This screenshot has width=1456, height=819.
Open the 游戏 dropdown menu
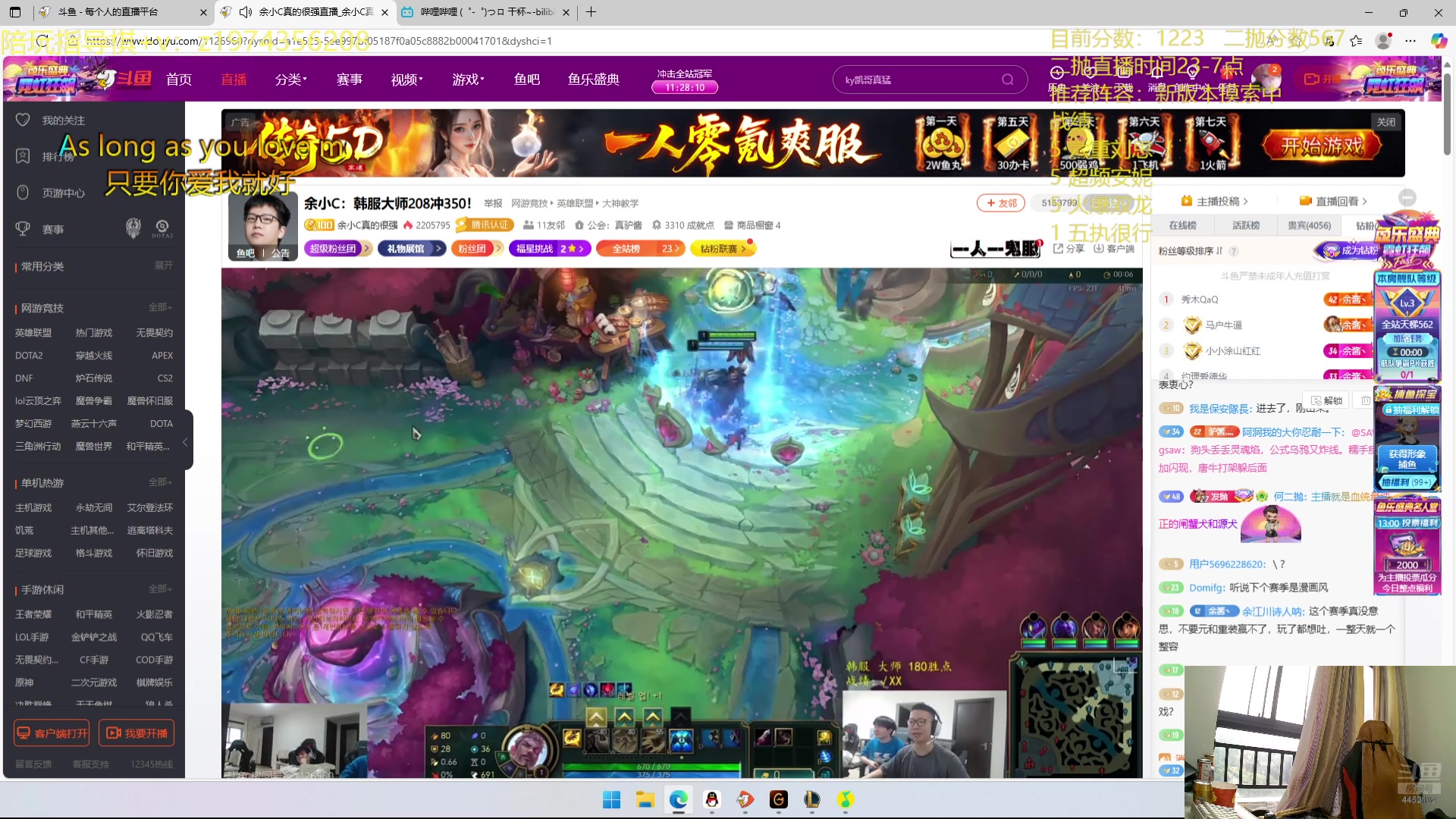[468, 80]
